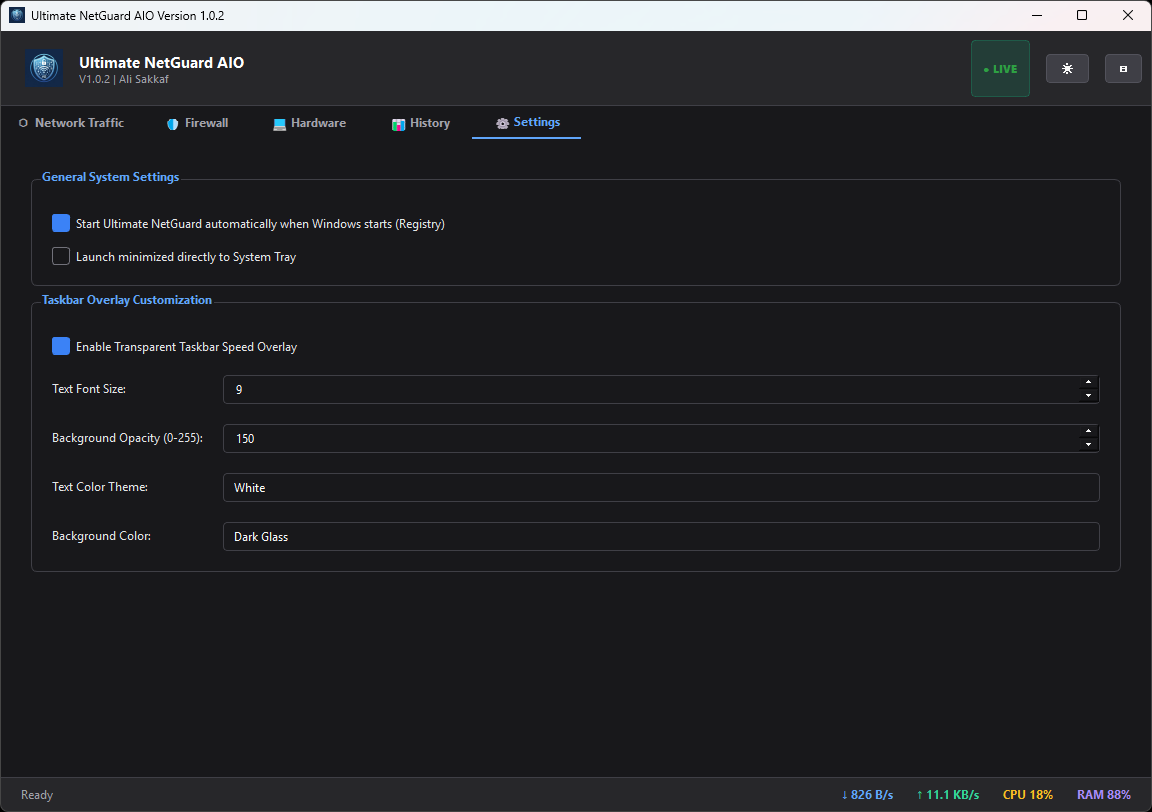Increase Background Opacity with up arrow
Image resolution: width=1152 pixels, height=812 pixels.
point(1088,432)
